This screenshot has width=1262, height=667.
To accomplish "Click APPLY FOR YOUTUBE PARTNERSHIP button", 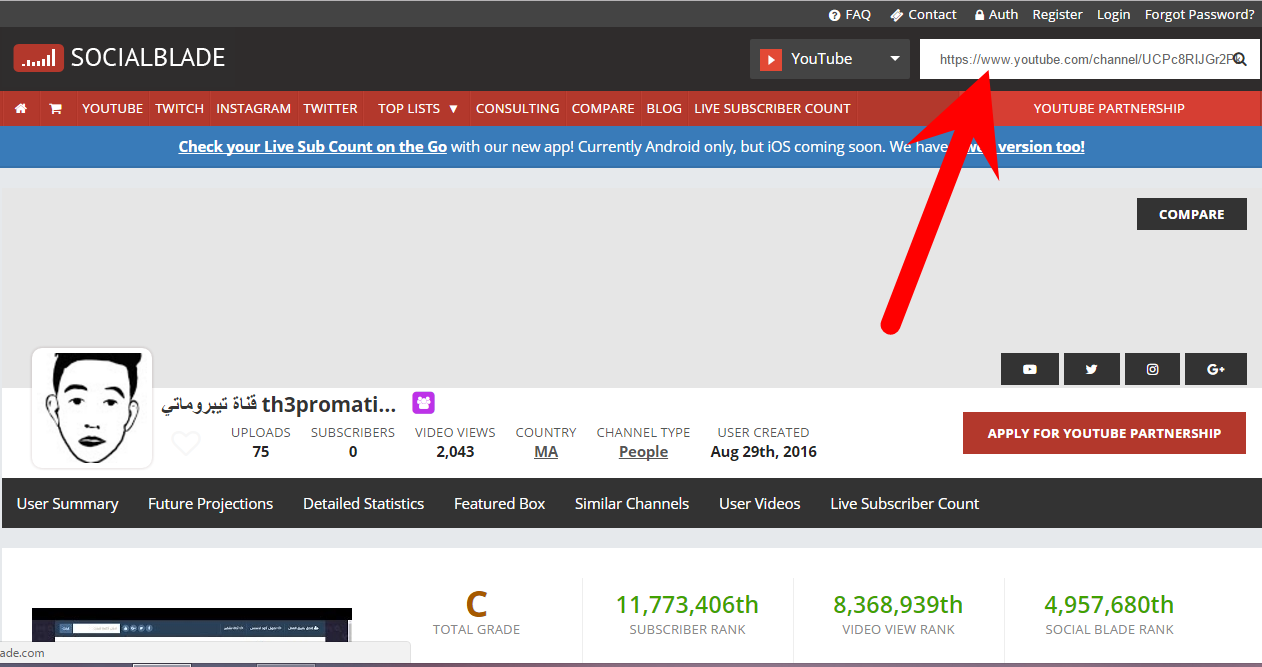I will click(1104, 433).
